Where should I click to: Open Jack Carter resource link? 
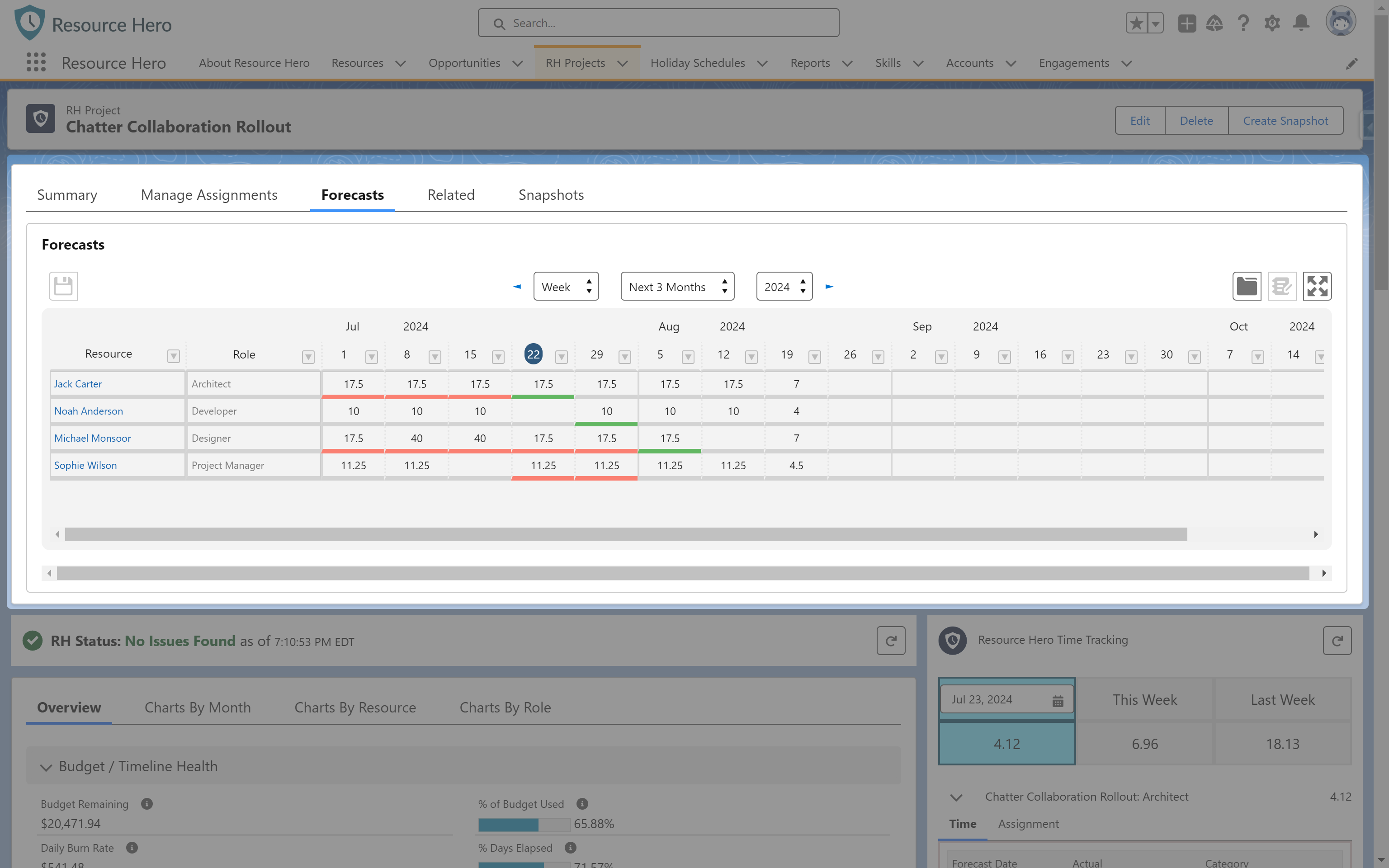tap(78, 383)
